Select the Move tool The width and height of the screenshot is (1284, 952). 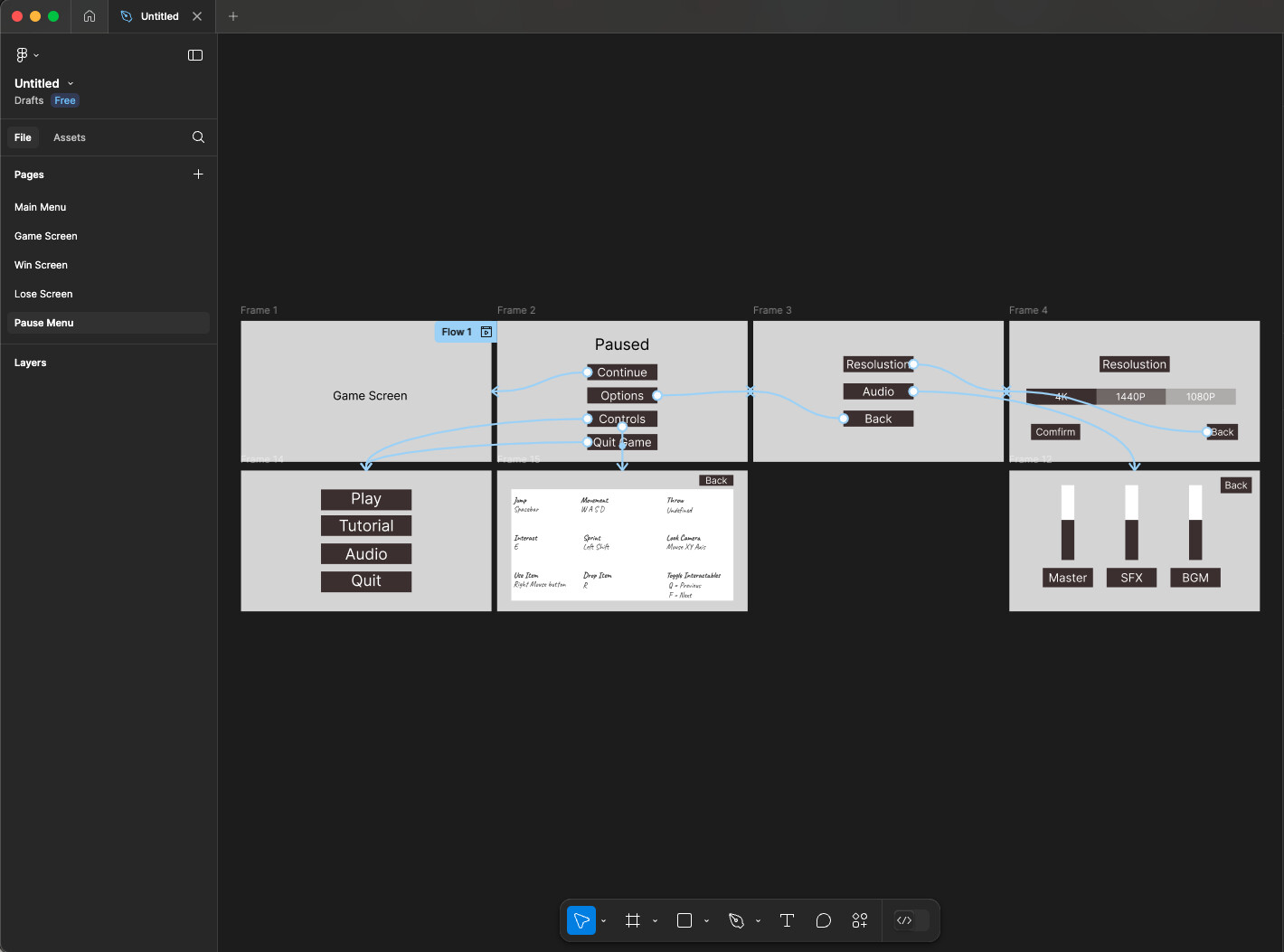pos(581,920)
